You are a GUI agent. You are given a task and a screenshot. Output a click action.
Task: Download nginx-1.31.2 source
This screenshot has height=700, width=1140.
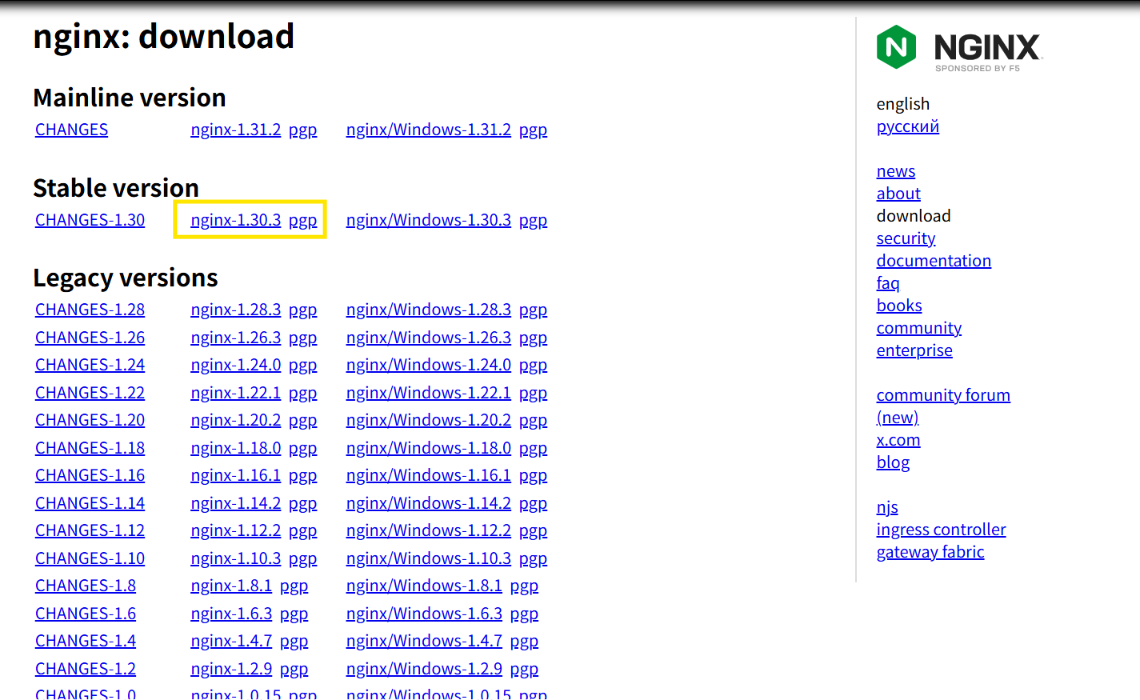tap(236, 129)
